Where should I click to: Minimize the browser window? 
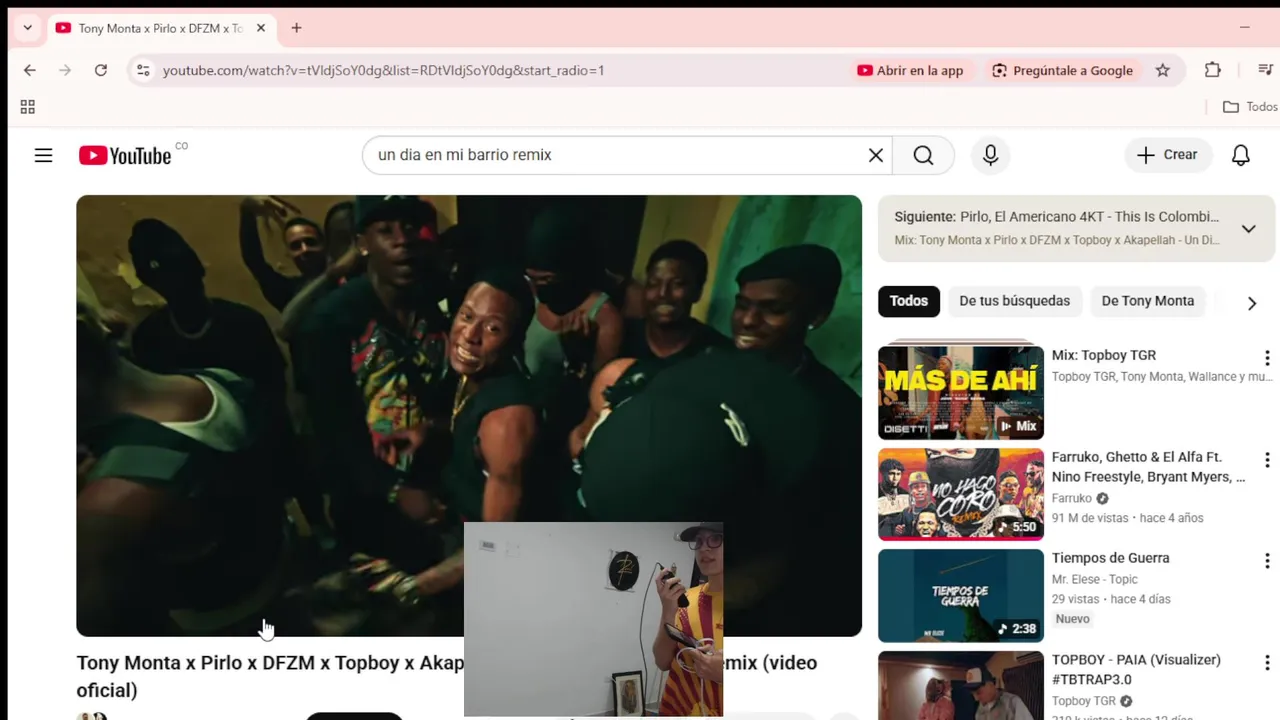[1245, 28]
